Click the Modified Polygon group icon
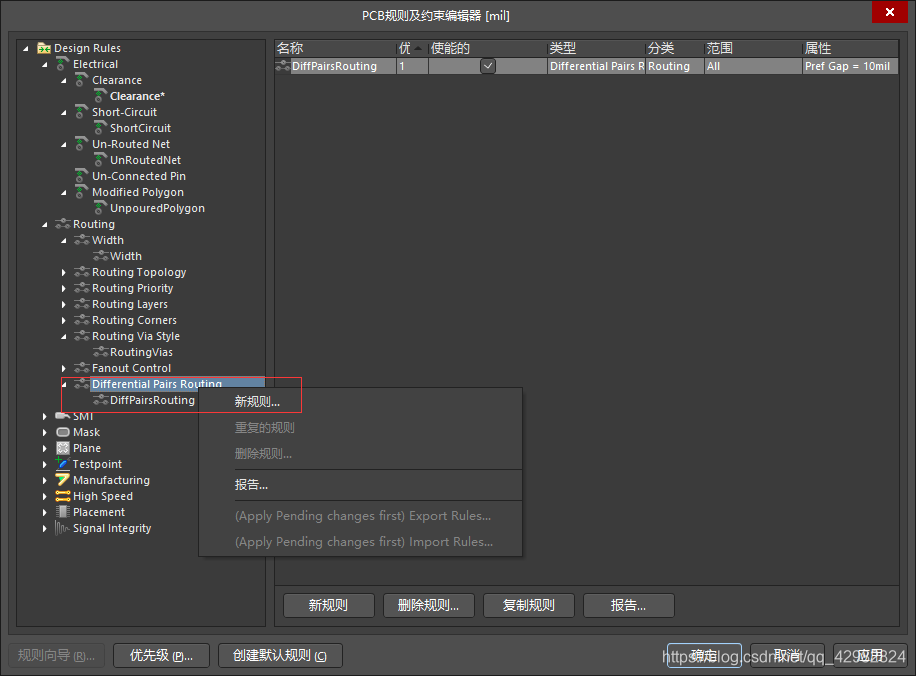Image resolution: width=916 pixels, height=676 pixels. [x=82, y=192]
